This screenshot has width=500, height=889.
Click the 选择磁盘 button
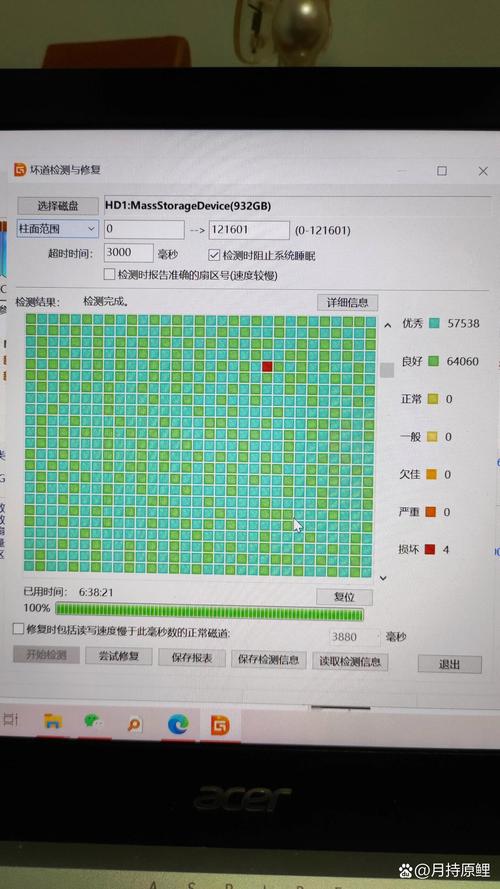click(58, 205)
